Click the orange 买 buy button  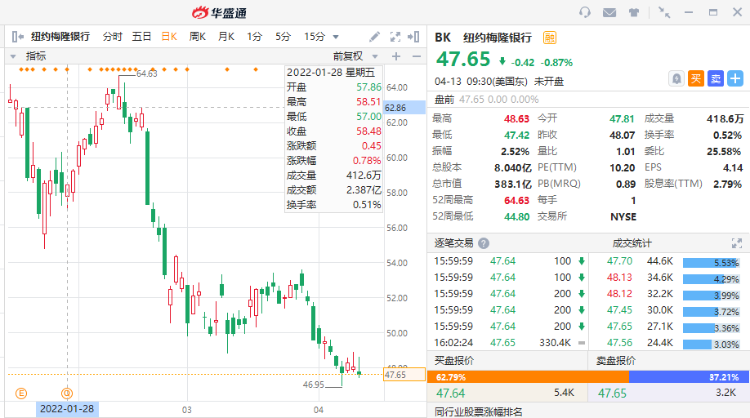(x=696, y=78)
